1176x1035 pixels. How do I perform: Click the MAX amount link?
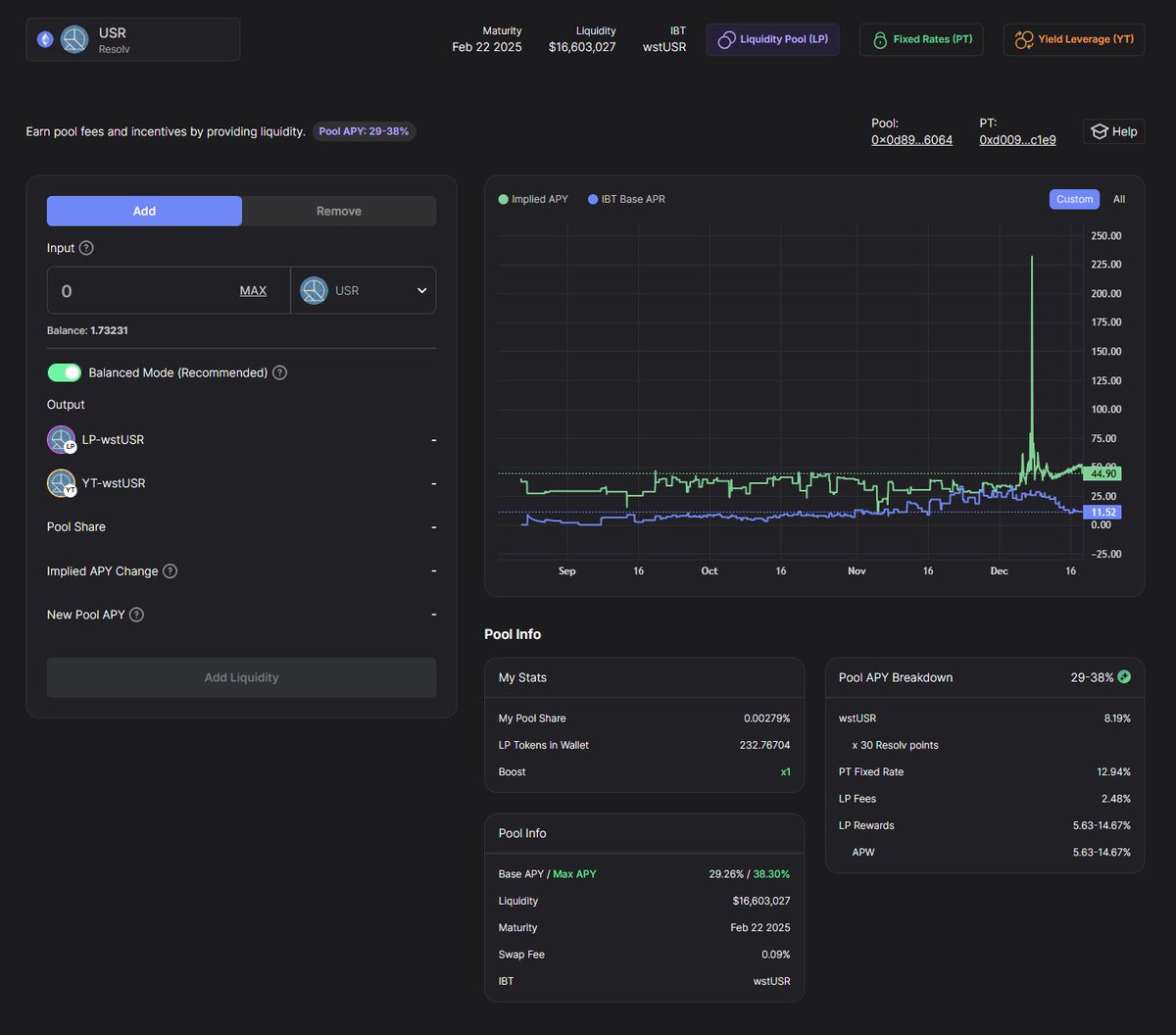[x=253, y=291]
